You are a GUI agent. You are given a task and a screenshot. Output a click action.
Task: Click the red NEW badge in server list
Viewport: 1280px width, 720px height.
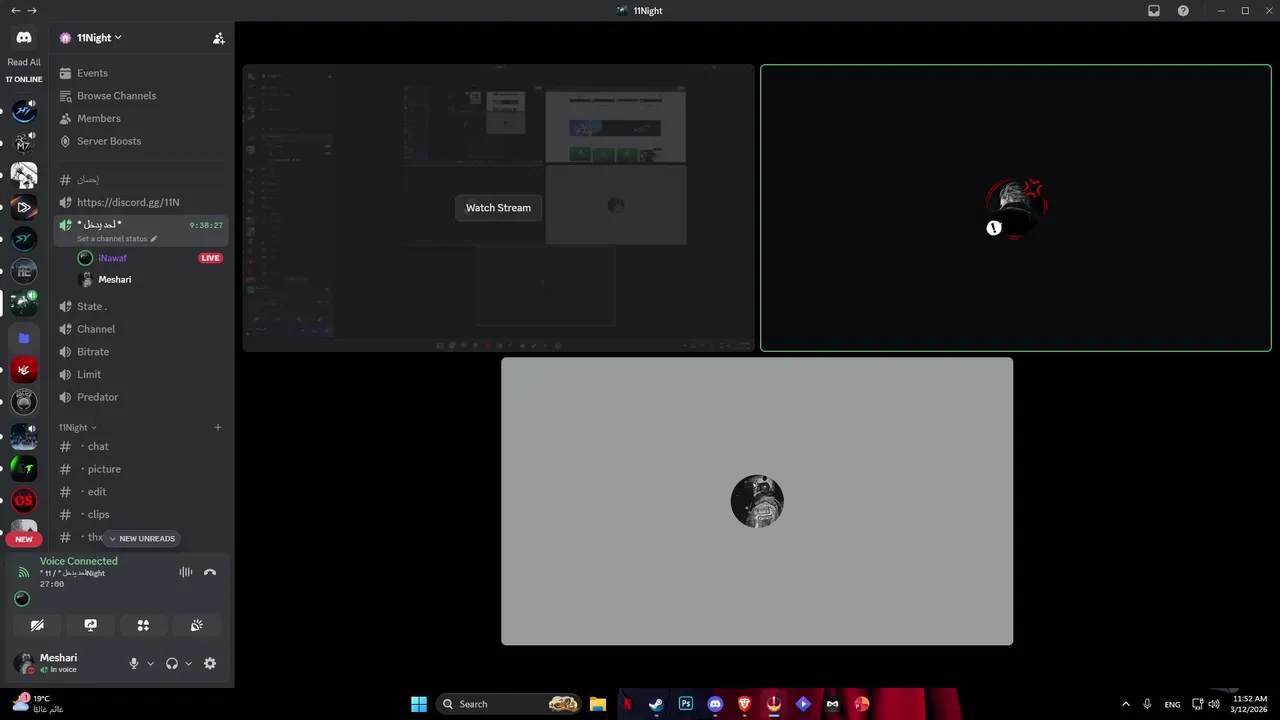24,539
